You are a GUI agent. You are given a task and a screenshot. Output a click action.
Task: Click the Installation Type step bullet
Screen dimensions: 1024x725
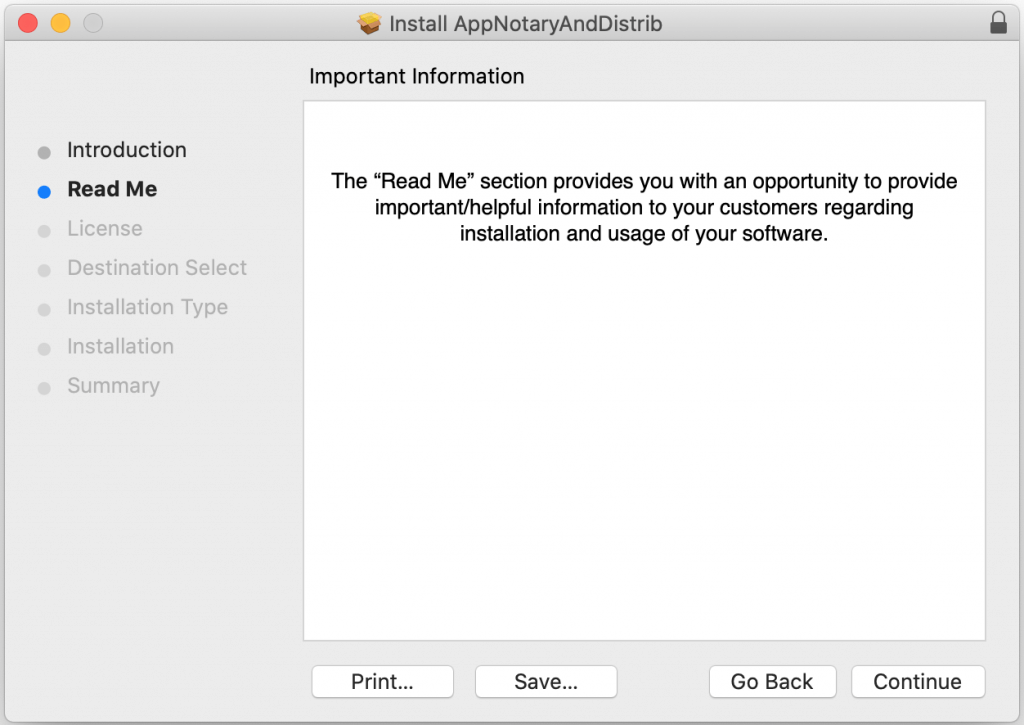(x=44, y=310)
